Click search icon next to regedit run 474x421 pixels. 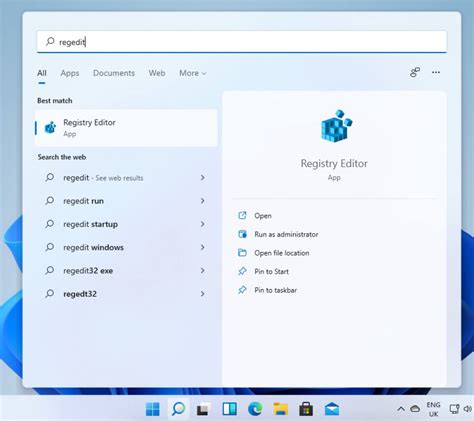(x=50, y=201)
